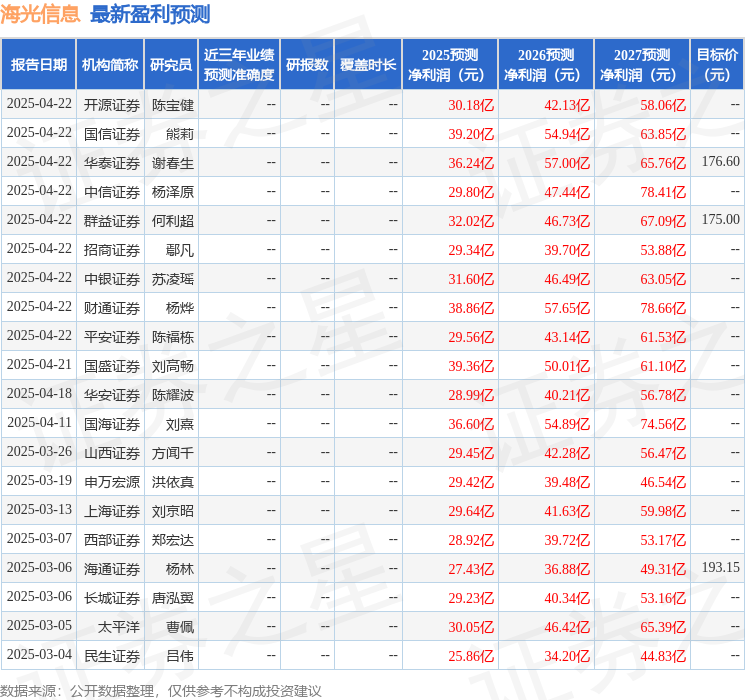Click the 数据来源 disclaimer footer text

pyautogui.click(x=161, y=690)
